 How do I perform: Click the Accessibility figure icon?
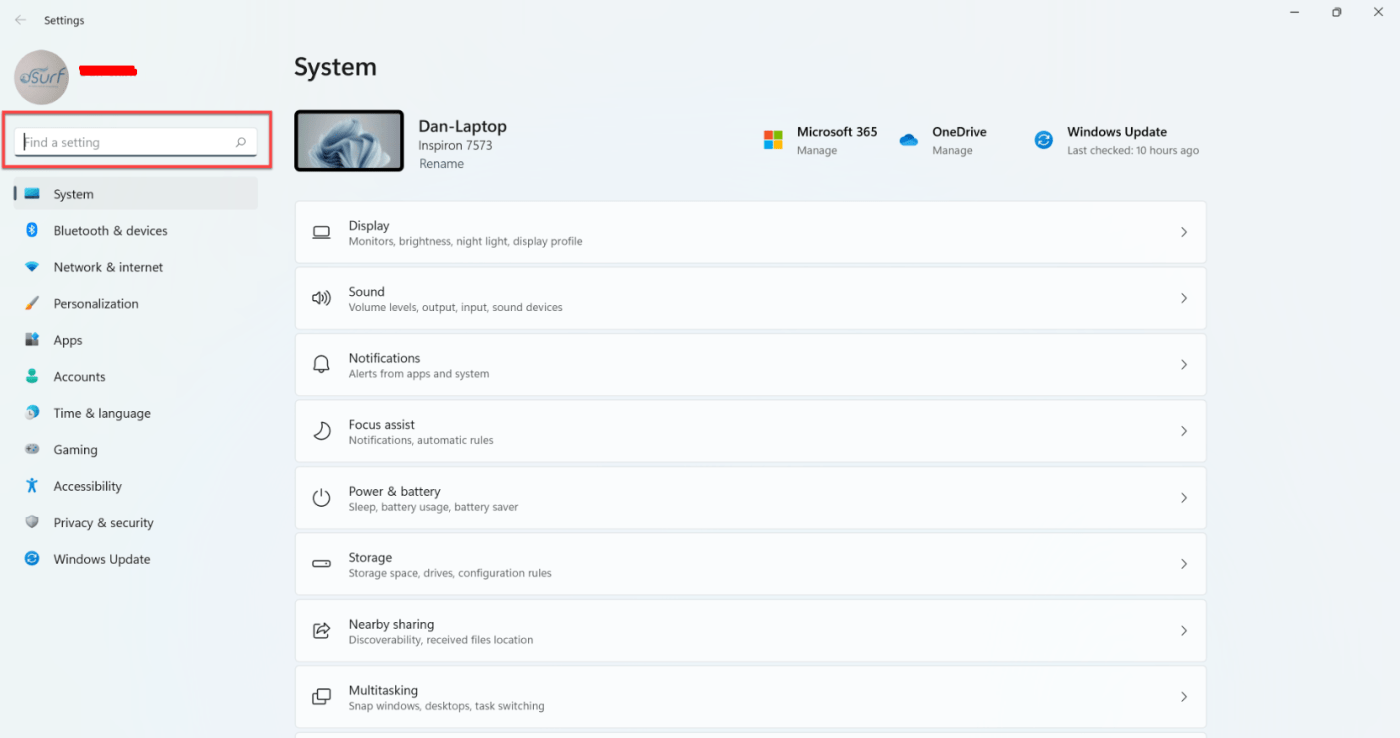coord(32,486)
